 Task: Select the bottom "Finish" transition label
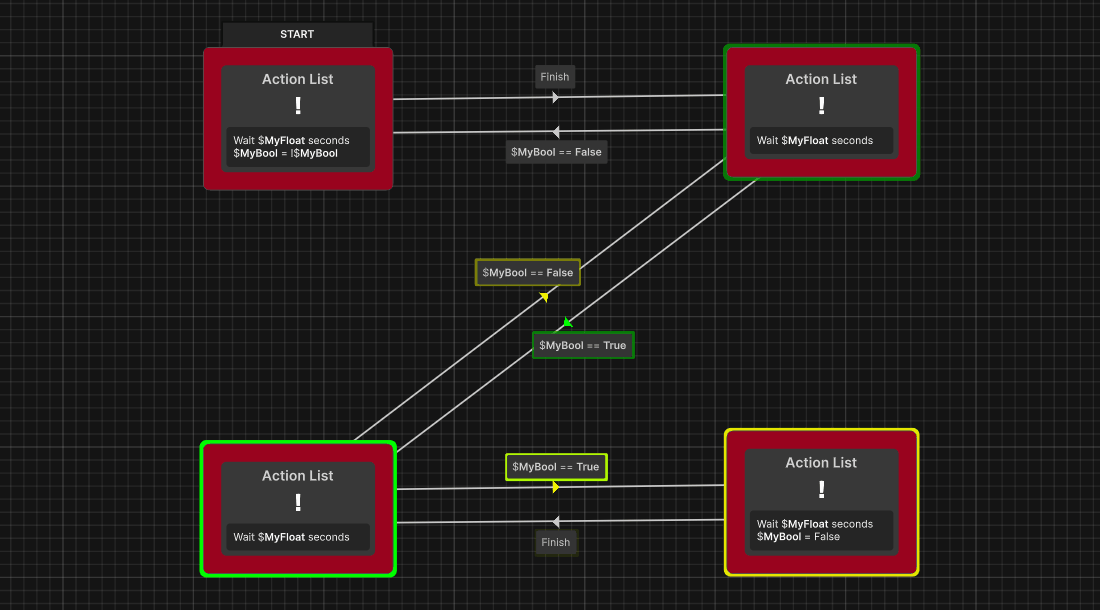click(x=555, y=542)
